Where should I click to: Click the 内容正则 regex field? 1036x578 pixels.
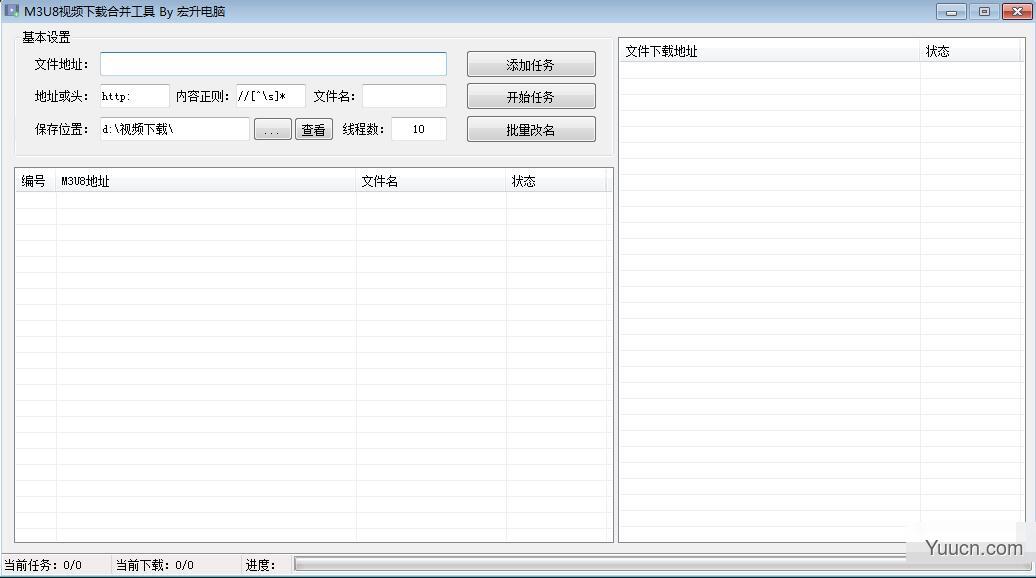pyautogui.click(x=271, y=96)
